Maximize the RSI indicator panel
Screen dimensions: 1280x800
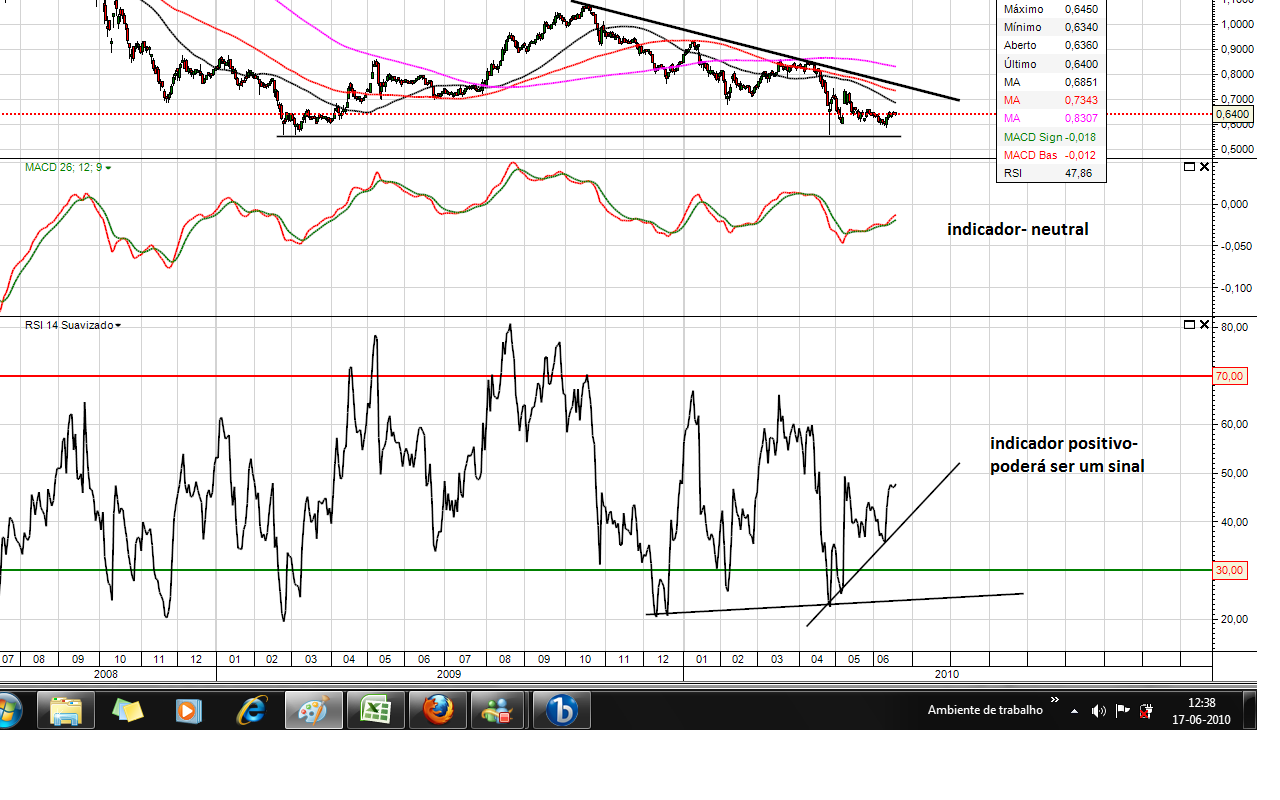(1189, 325)
